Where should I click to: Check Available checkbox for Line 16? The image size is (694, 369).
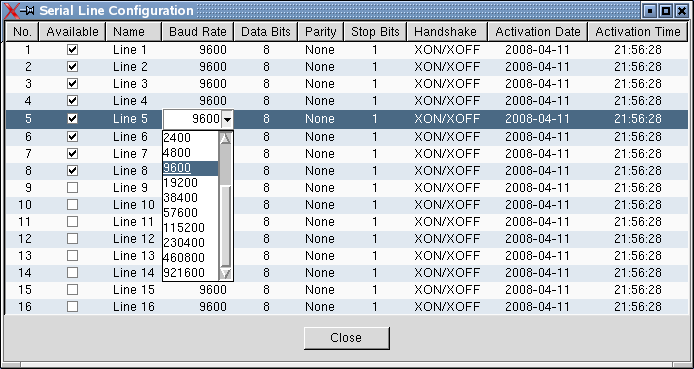click(x=72, y=307)
